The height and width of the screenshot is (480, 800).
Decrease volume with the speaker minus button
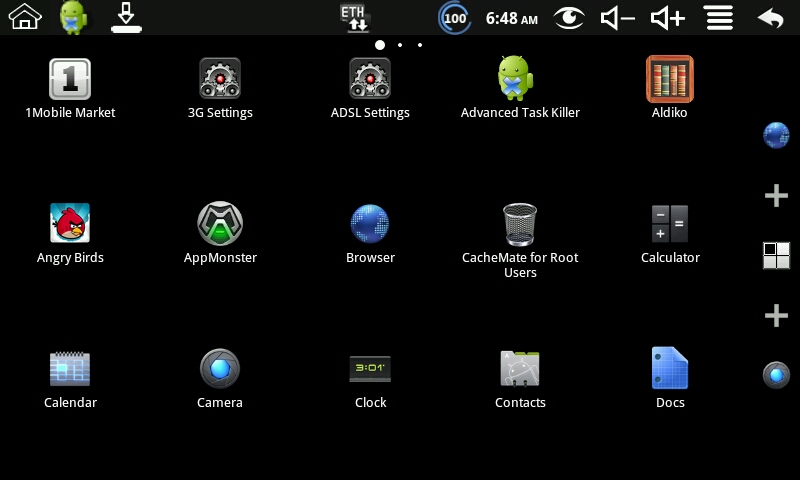617,18
